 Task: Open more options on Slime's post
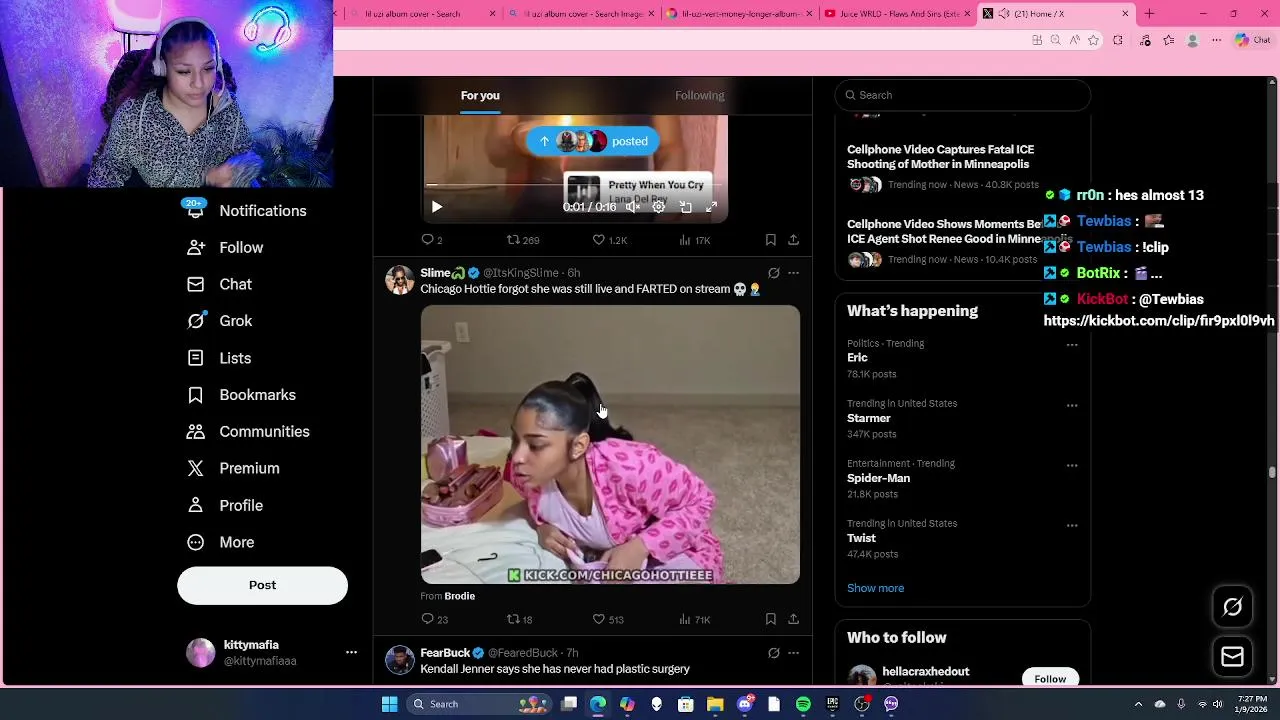click(x=793, y=273)
